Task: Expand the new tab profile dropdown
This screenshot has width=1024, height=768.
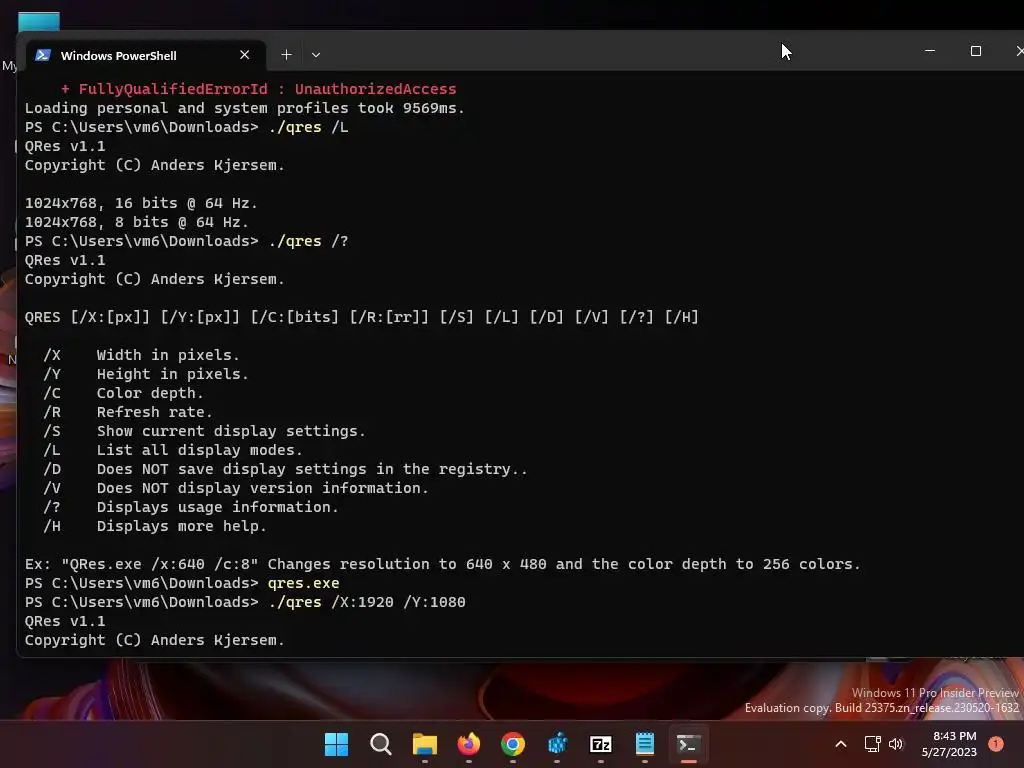Action: tap(316, 55)
